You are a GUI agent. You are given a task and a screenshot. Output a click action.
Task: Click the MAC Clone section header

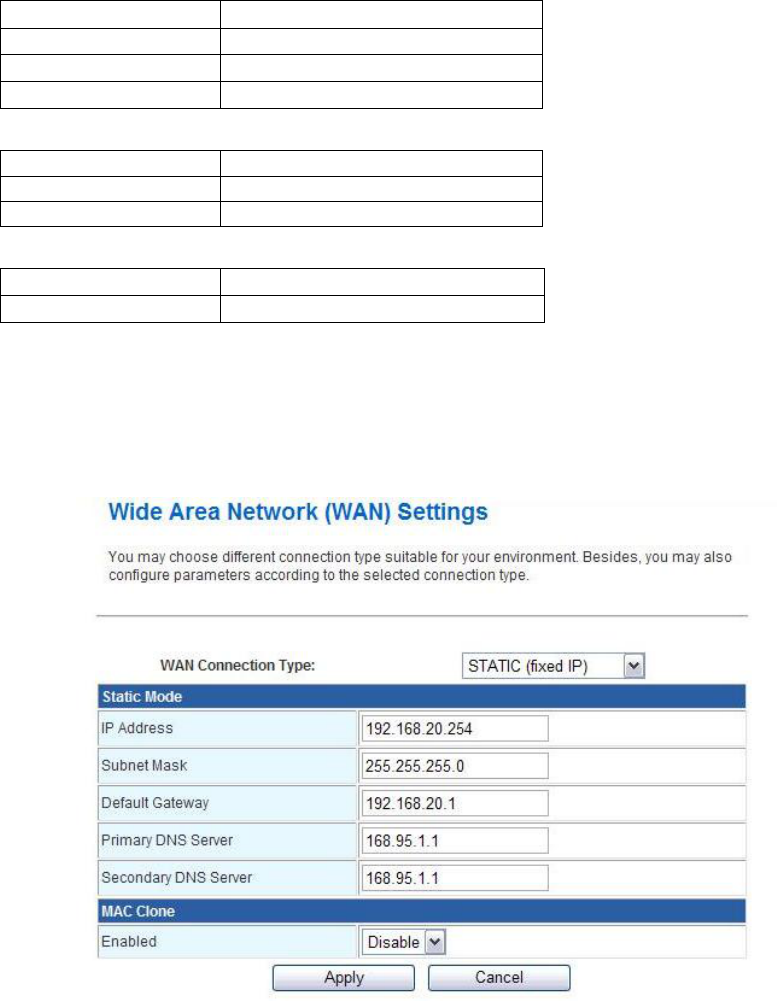(421, 911)
